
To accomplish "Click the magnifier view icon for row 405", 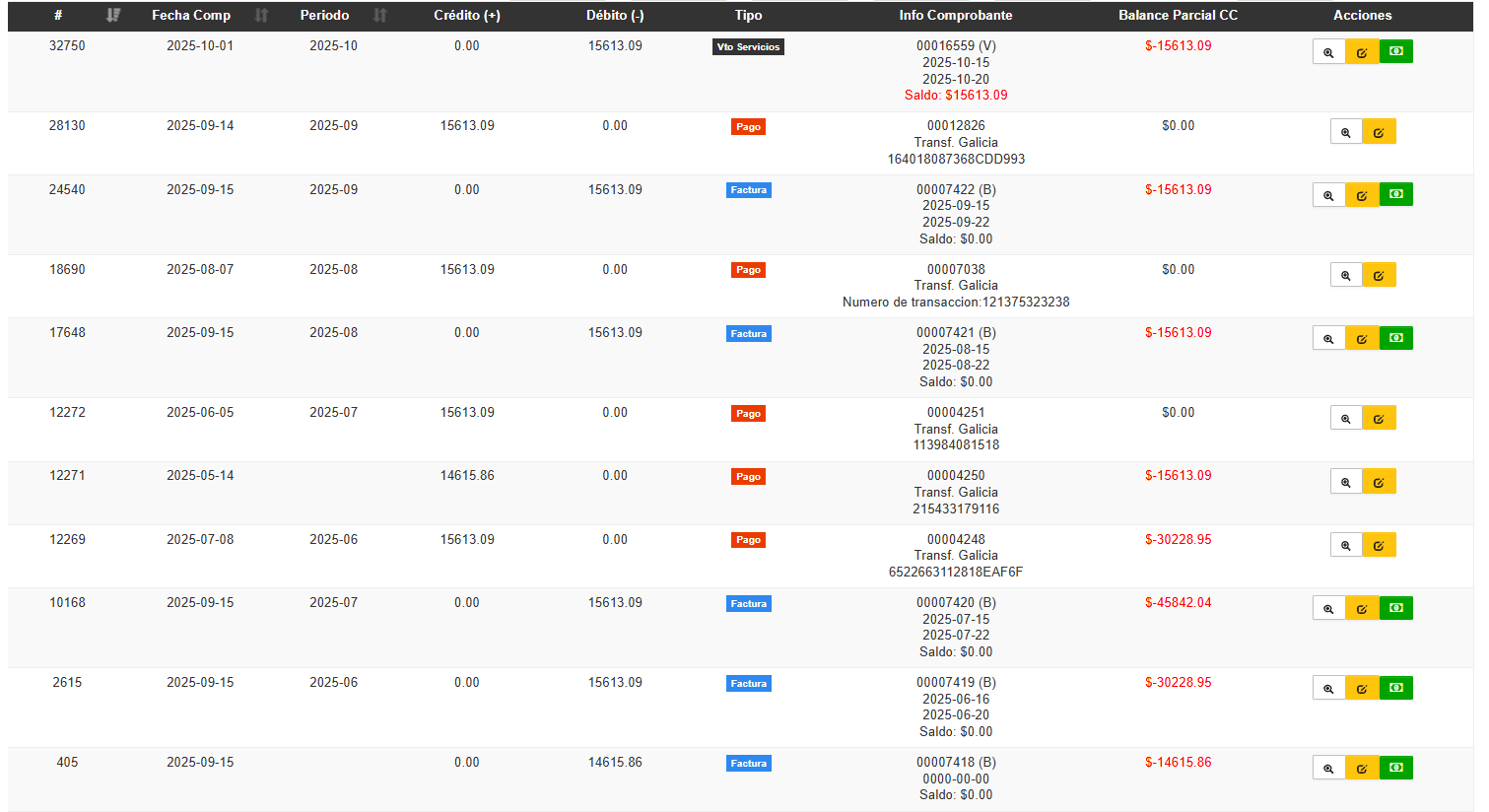I will [1328, 768].
